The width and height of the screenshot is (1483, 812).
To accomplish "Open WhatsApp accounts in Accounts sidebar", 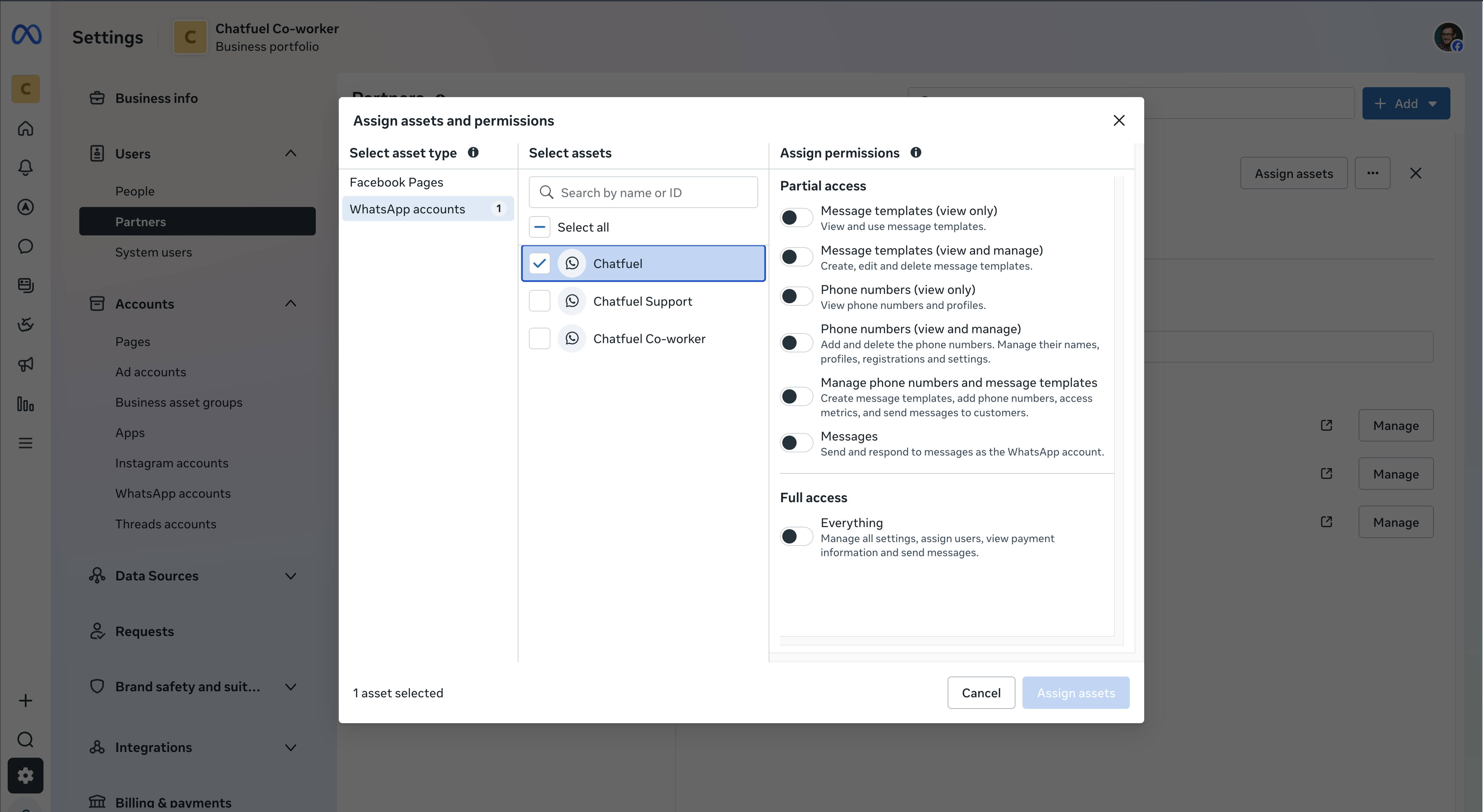I will tap(173, 494).
